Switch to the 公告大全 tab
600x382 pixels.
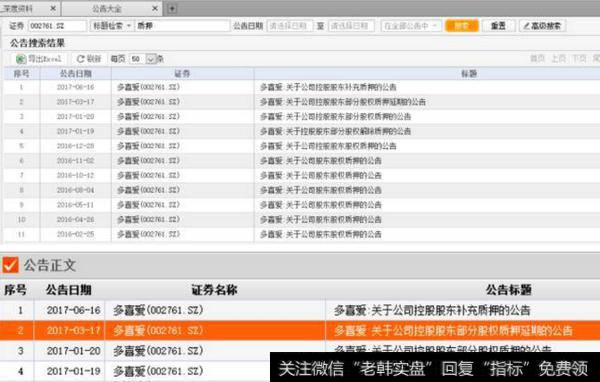107,8
